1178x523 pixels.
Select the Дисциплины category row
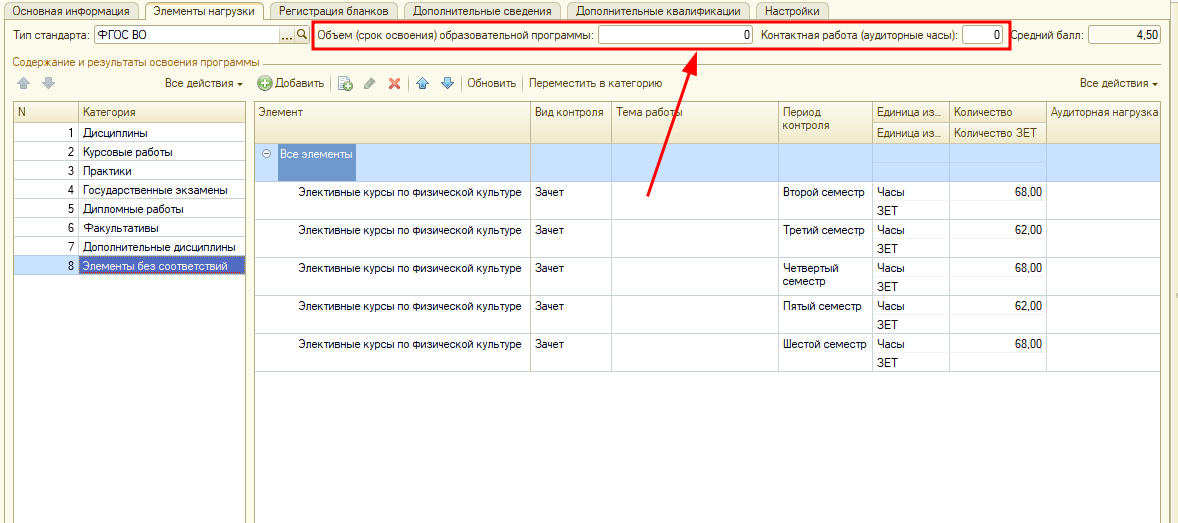click(115, 133)
